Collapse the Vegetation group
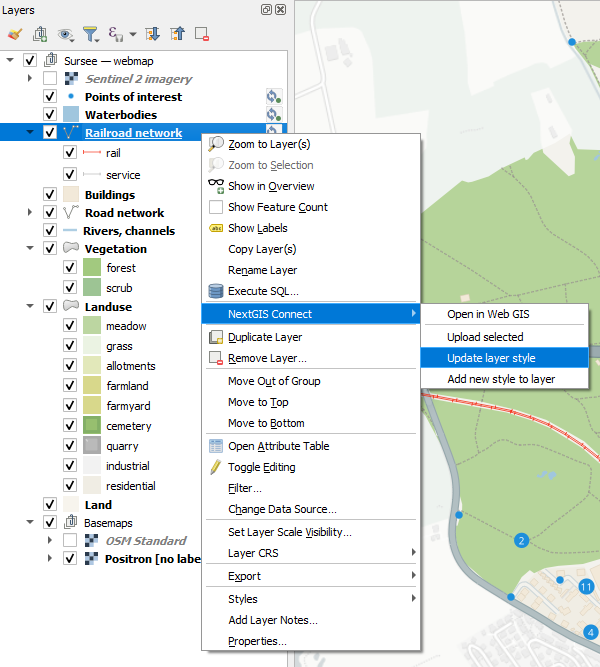This screenshot has width=600, height=667. pos(30,249)
